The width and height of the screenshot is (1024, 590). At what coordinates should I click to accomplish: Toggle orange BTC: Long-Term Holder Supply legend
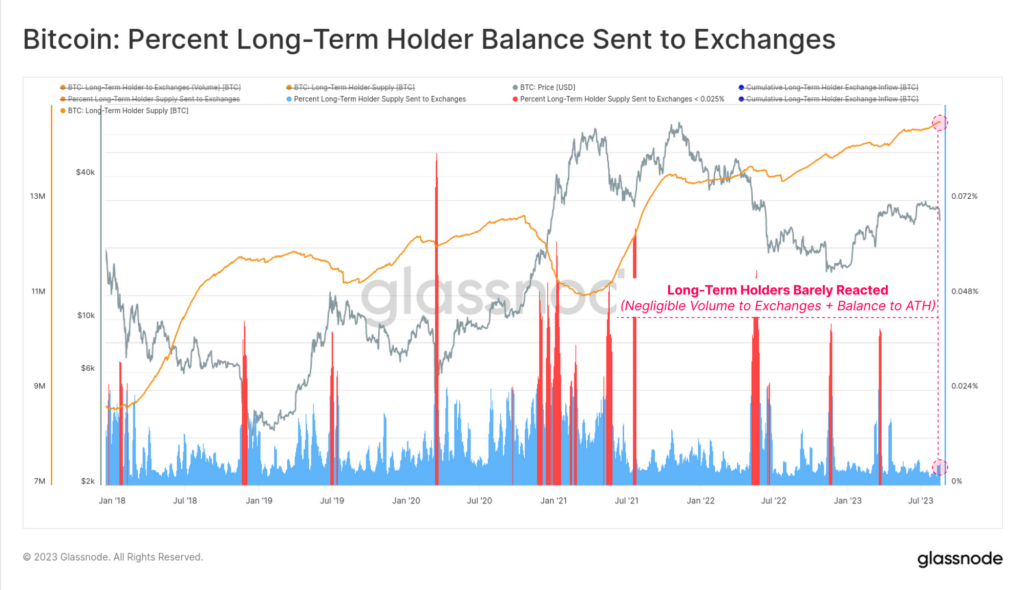[124, 110]
